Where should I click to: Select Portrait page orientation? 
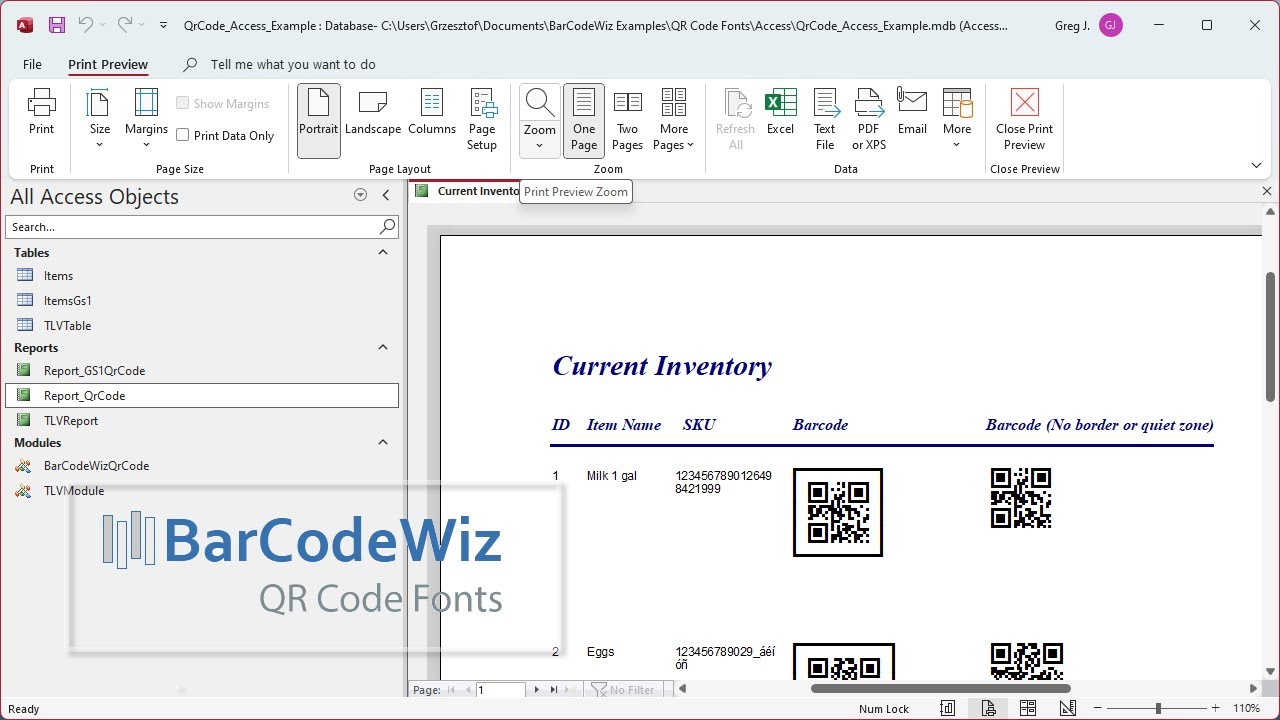click(319, 120)
